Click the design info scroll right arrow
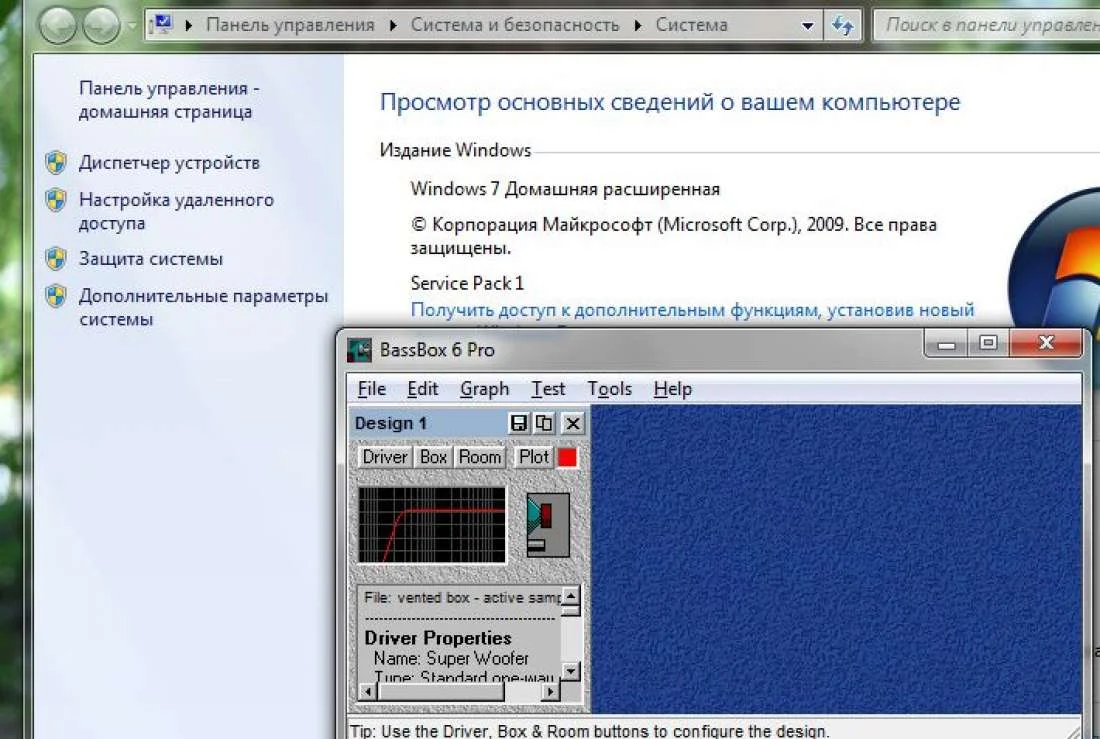This screenshot has height=739, width=1100. click(551, 692)
